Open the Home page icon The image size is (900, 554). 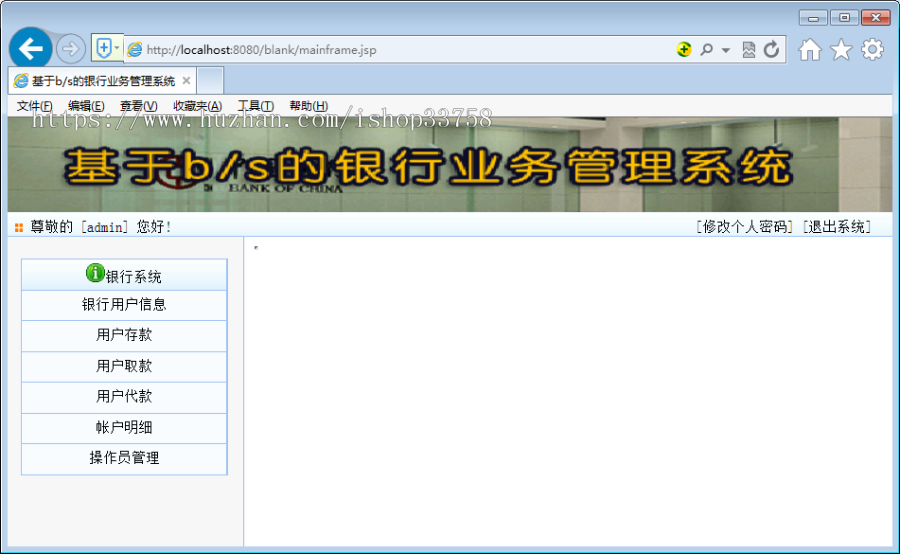(810, 50)
